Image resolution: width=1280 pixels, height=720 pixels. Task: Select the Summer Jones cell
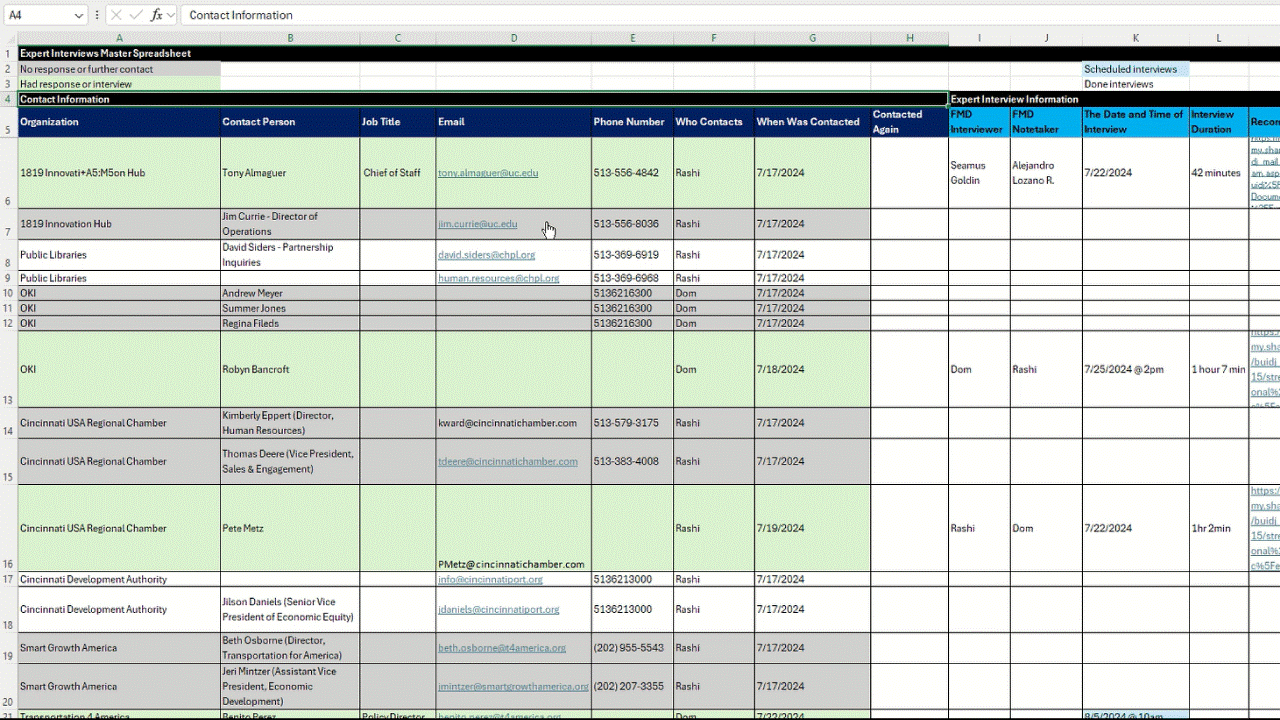pyautogui.click(x=290, y=308)
